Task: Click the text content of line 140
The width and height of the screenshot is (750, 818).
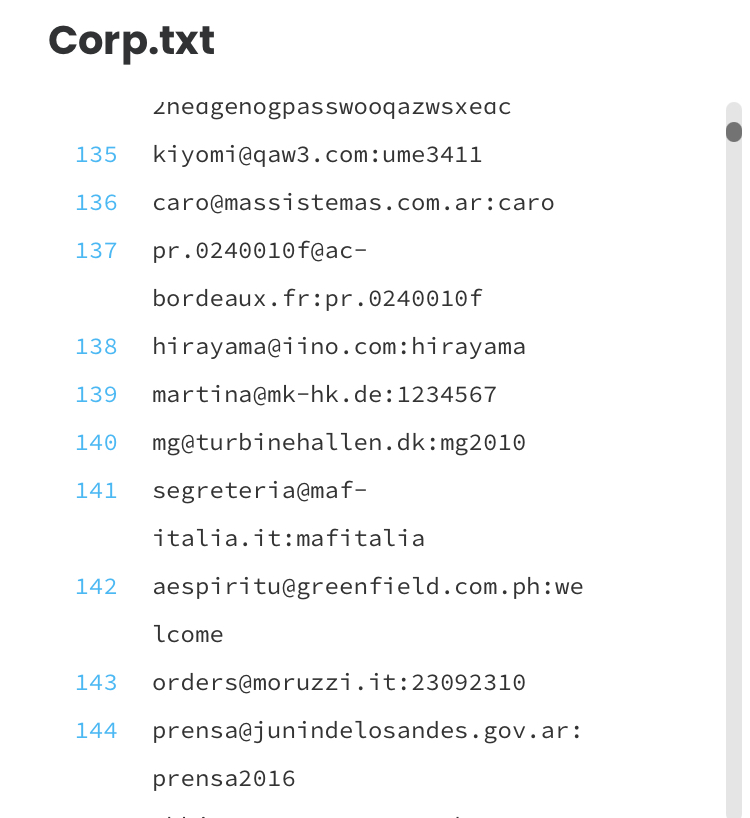Action: tap(339, 443)
